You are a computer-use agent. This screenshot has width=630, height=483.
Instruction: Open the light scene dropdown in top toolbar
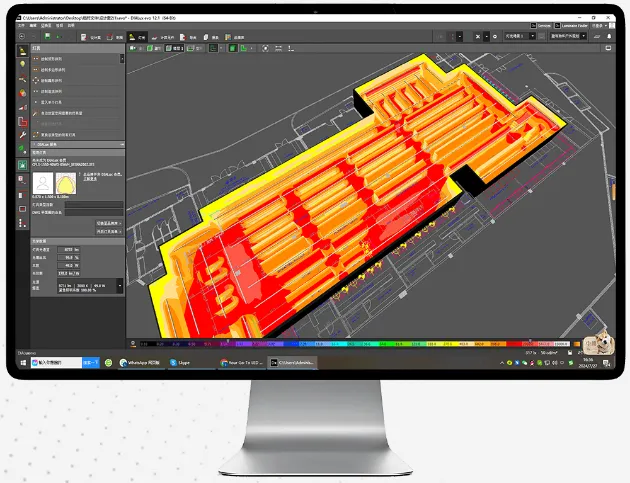click(x=520, y=36)
